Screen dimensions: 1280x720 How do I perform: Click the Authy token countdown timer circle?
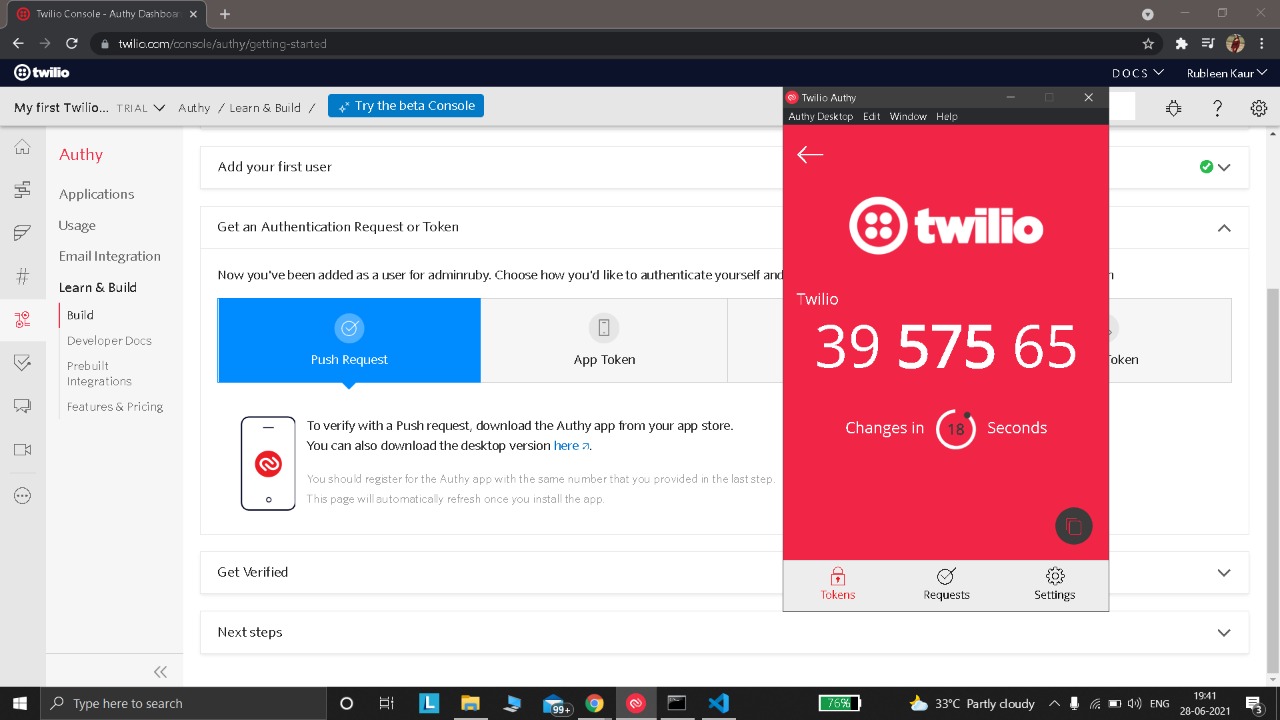[x=955, y=428]
